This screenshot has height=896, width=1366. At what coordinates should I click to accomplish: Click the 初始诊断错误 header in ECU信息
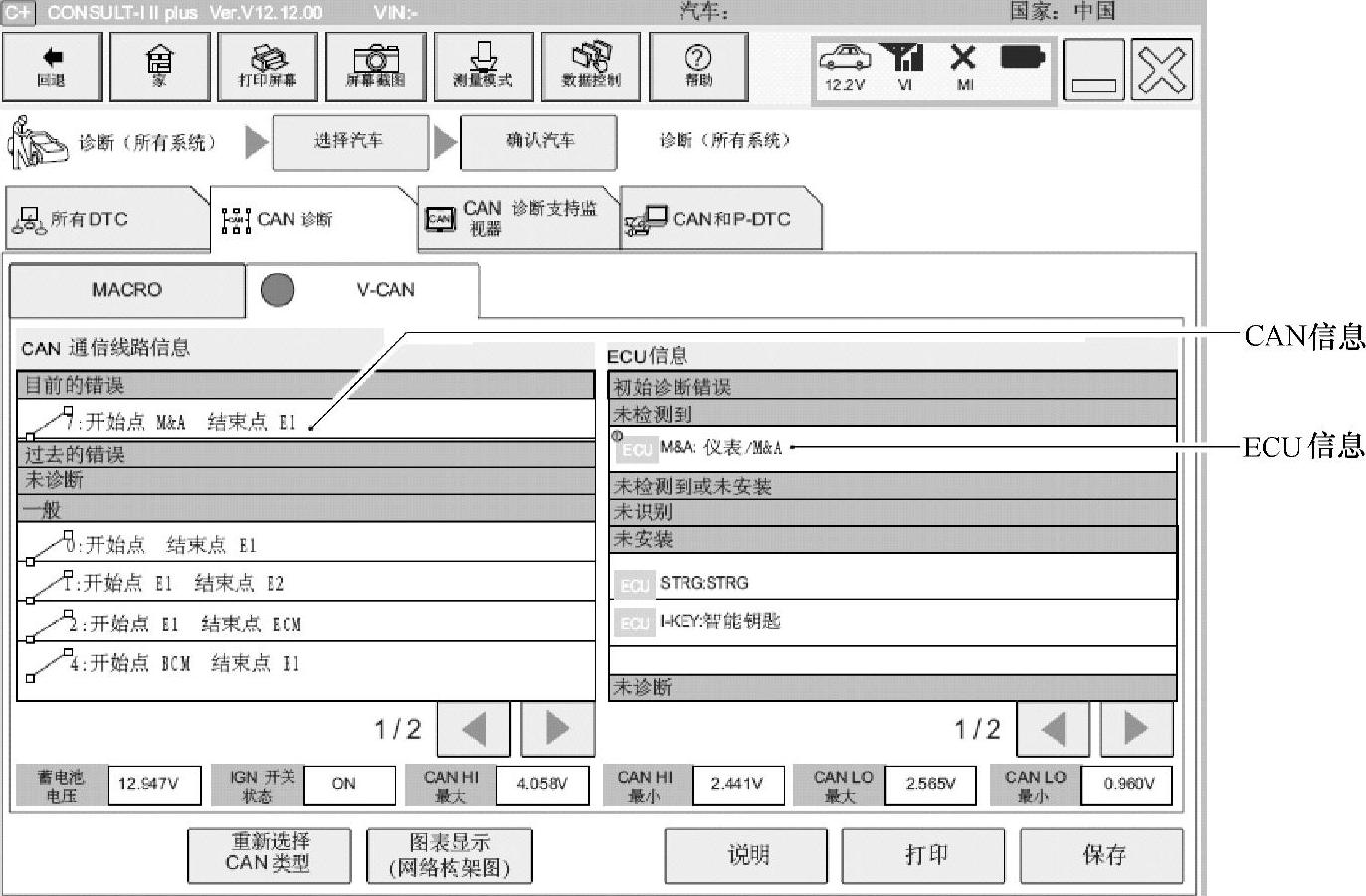point(892,387)
